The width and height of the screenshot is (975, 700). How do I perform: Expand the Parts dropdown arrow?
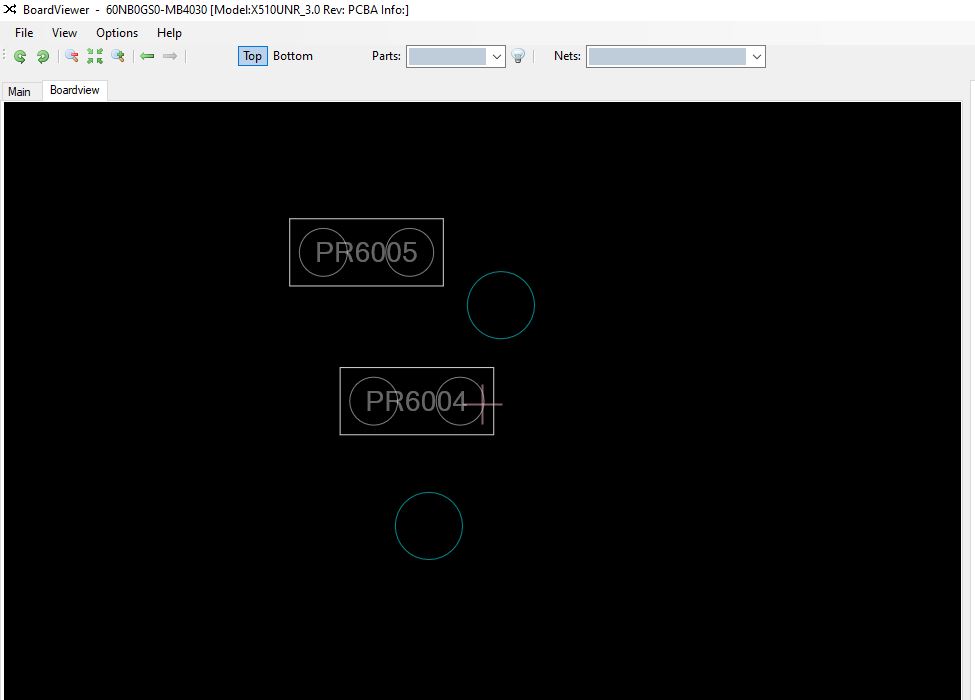pos(497,57)
